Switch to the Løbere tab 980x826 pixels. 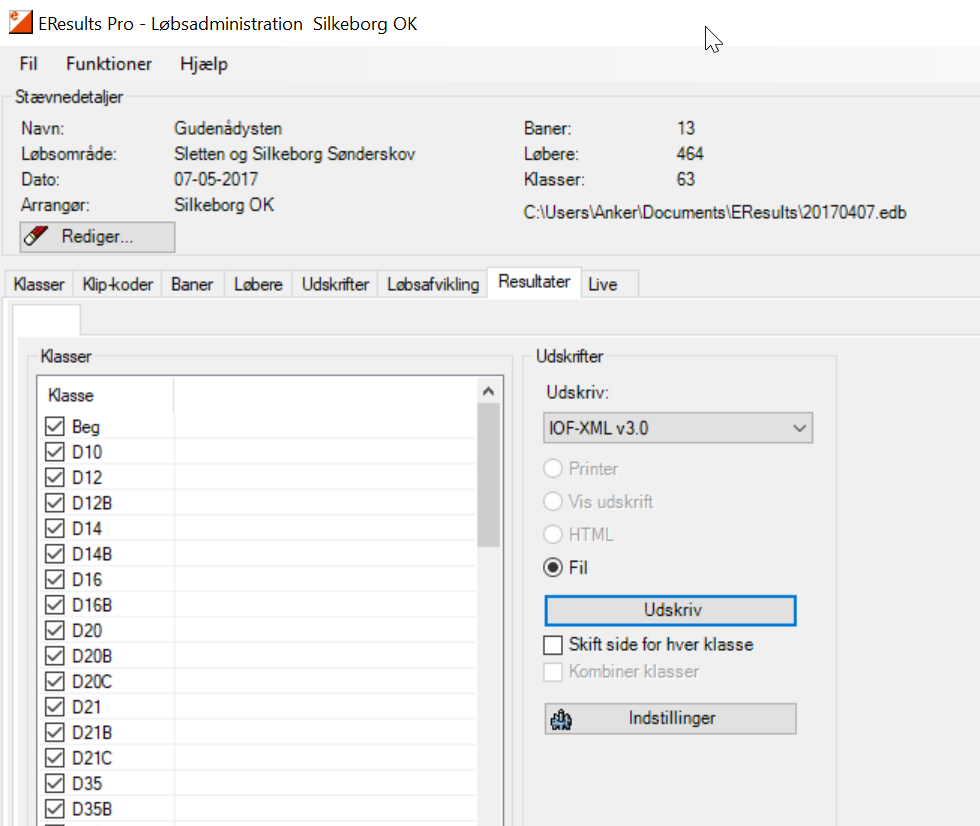click(x=258, y=285)
